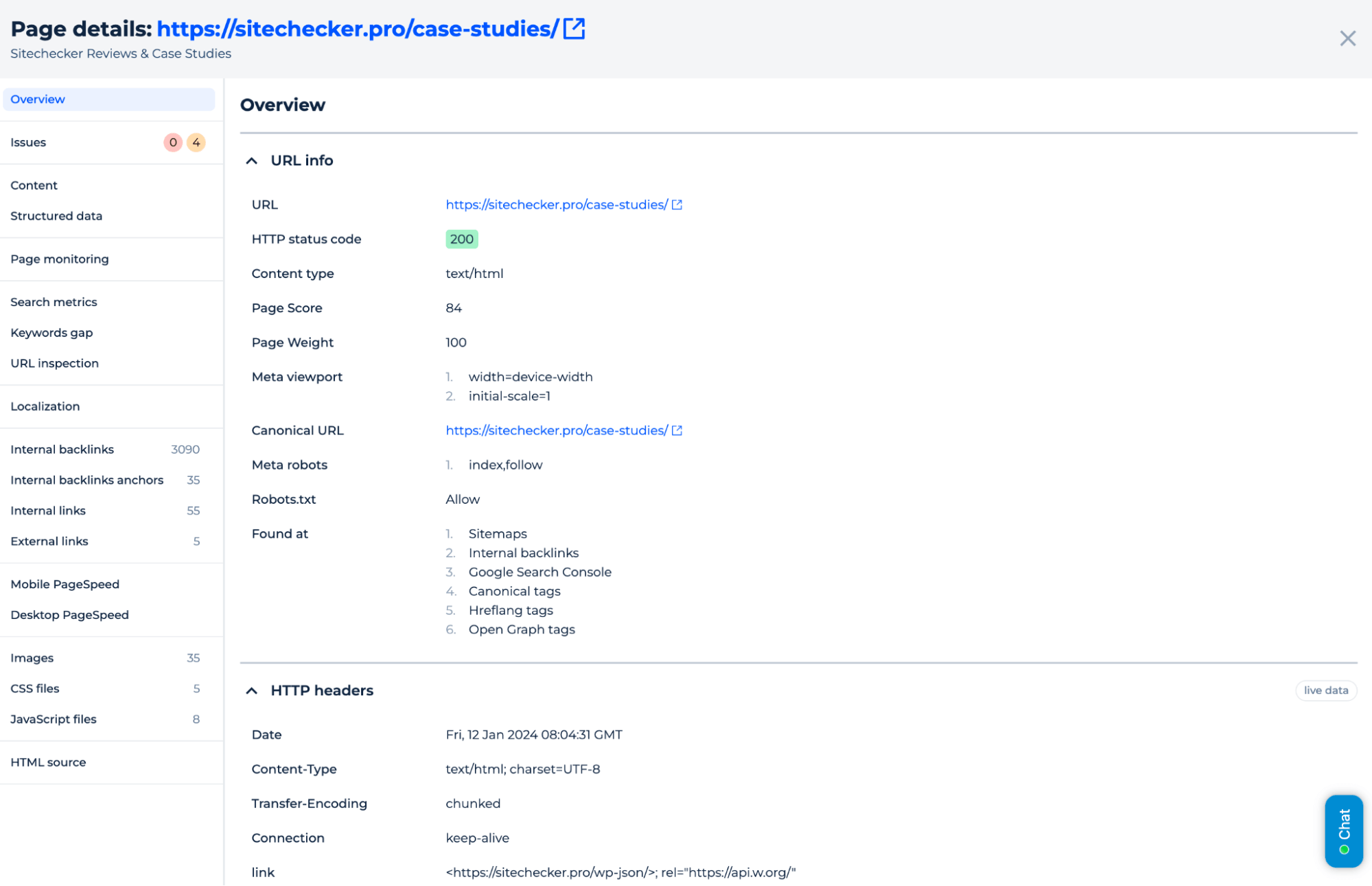Select width=device-width viewport entry
This screenshot has width=1372, height=886.
[531, 377]
